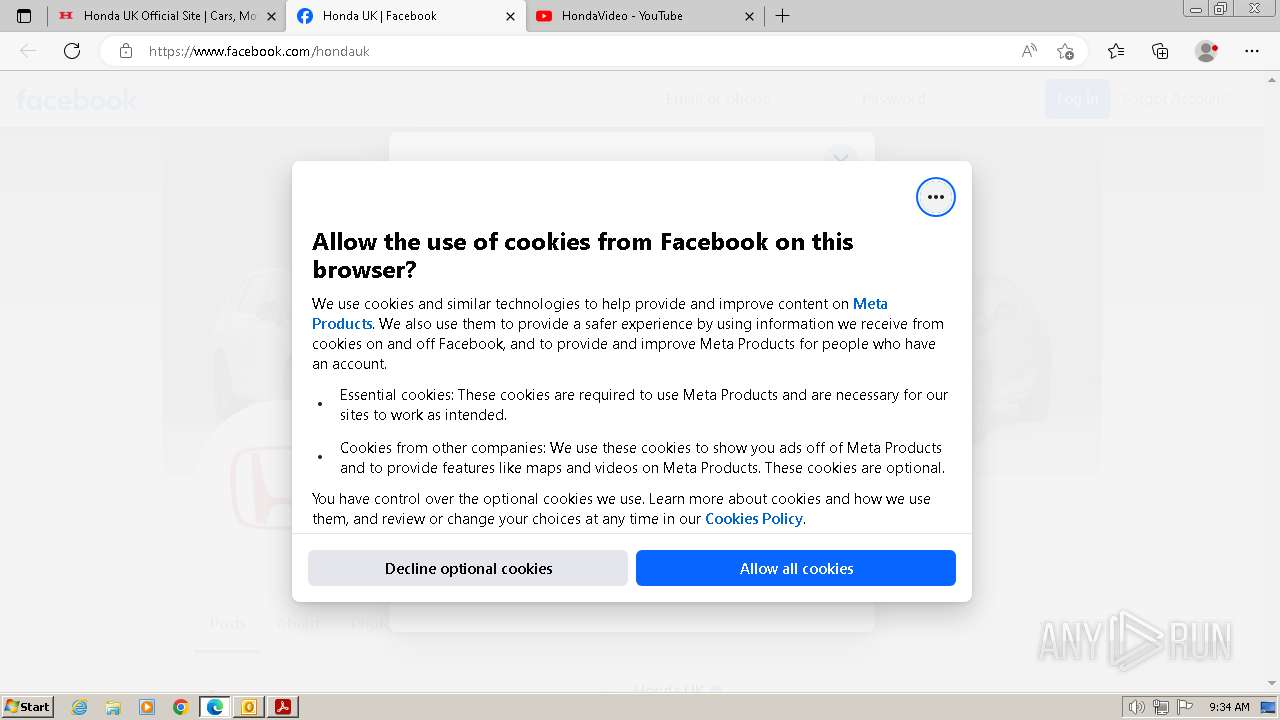
Task: Click the add to favorites star icon
Action: [1065, 51]
